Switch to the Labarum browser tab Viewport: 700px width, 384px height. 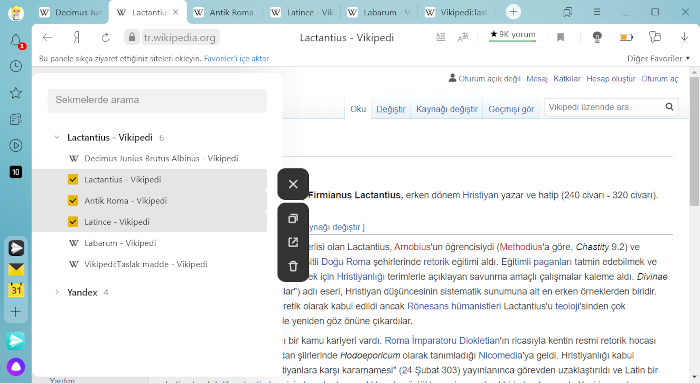tap(379, 13)
